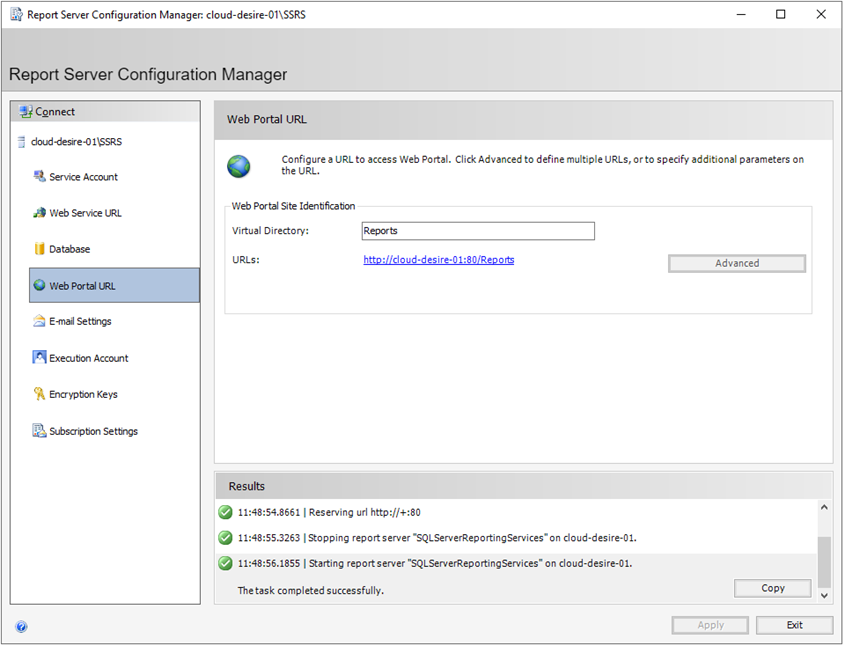This screenshot has width=845, height=646.
Task: Click the Results scrollbar down arrow
Action: pos(824,594)
